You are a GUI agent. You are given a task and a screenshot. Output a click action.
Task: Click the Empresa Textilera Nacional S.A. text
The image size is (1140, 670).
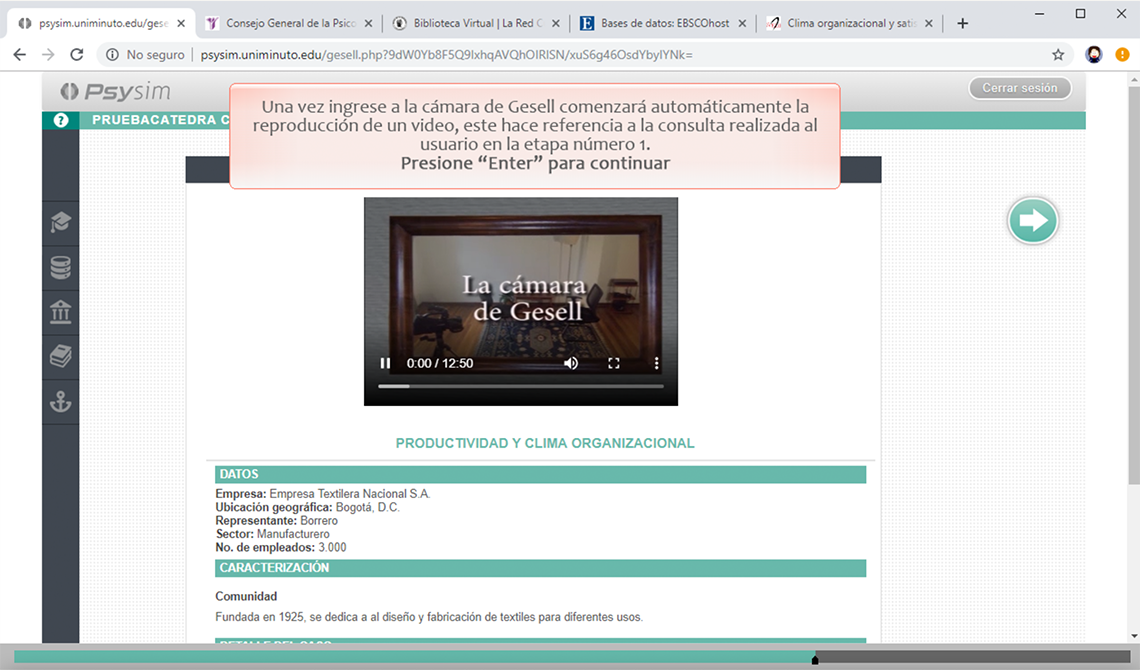(x=350, y=493)
